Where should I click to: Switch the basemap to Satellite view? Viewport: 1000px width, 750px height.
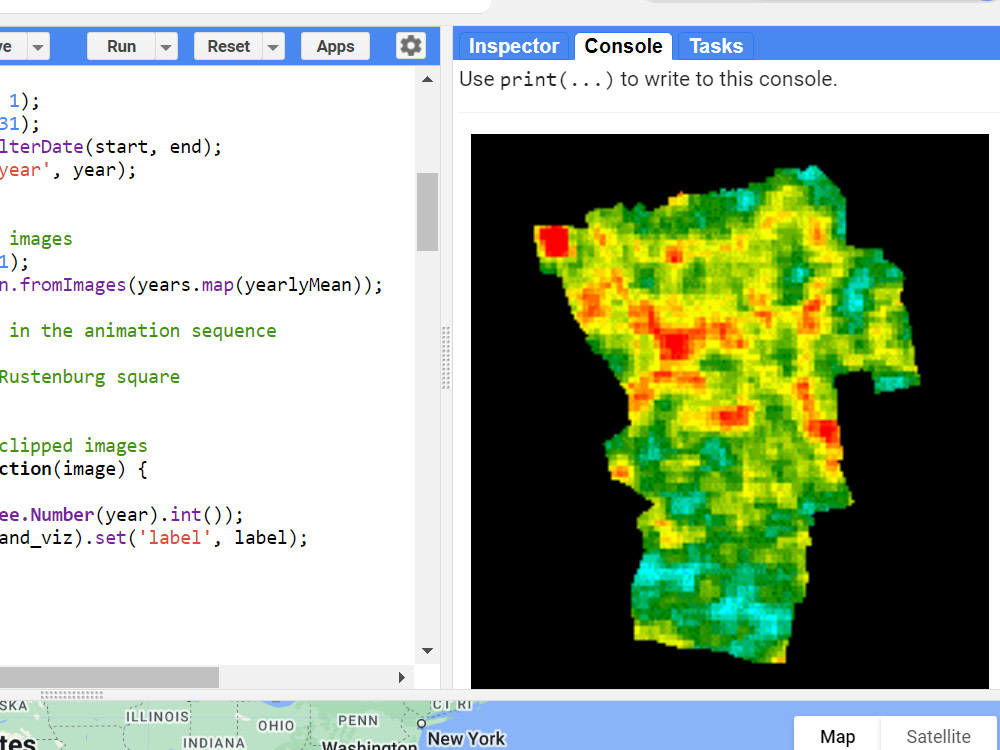pos(940,737)
